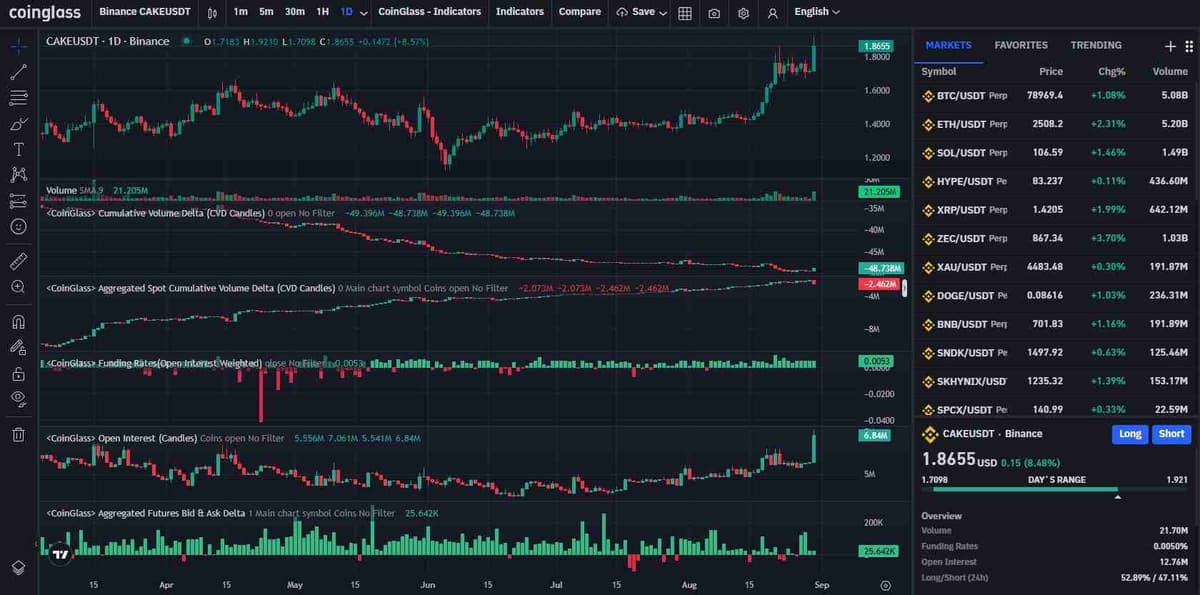Select BNB/USDT Perp row
The width and height of the screenshot is (1200, 595).
[1055, 324]
